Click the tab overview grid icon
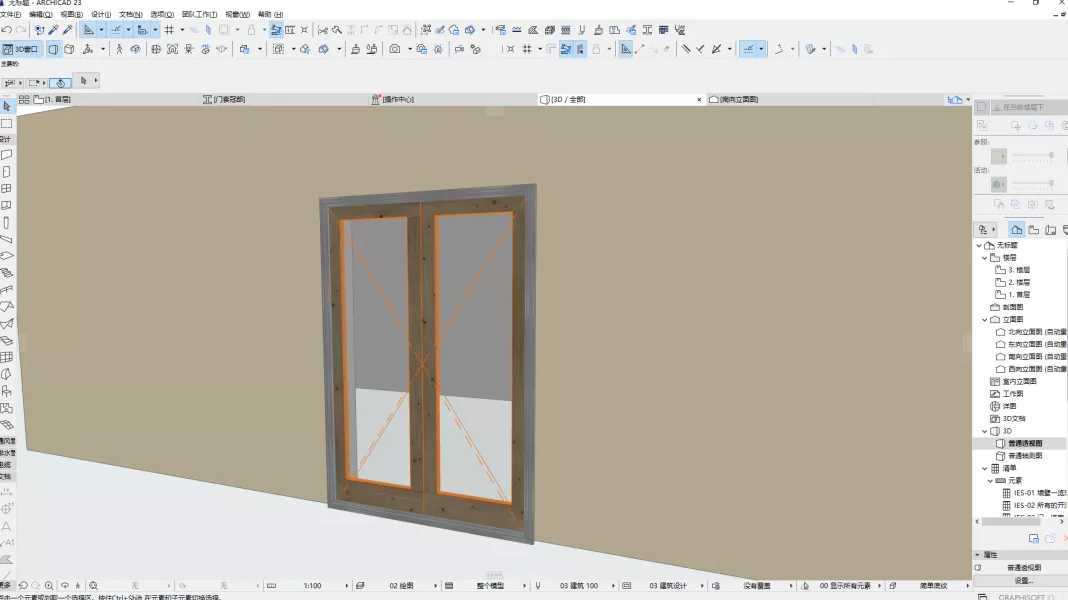This screenshot has height=600, width=1068. (x=24, y=99)
